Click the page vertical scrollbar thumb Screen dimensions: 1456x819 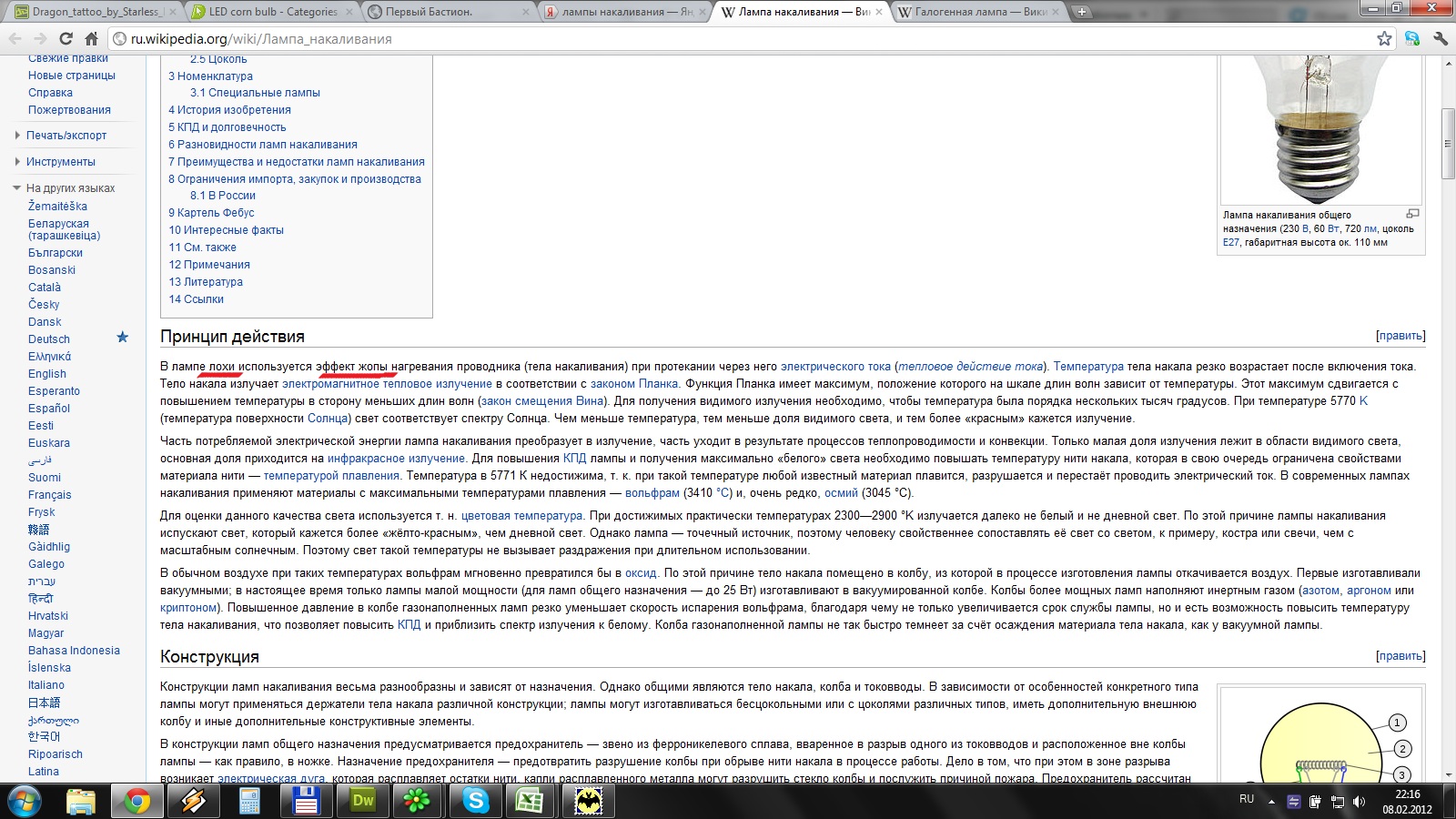(1447, 143)
